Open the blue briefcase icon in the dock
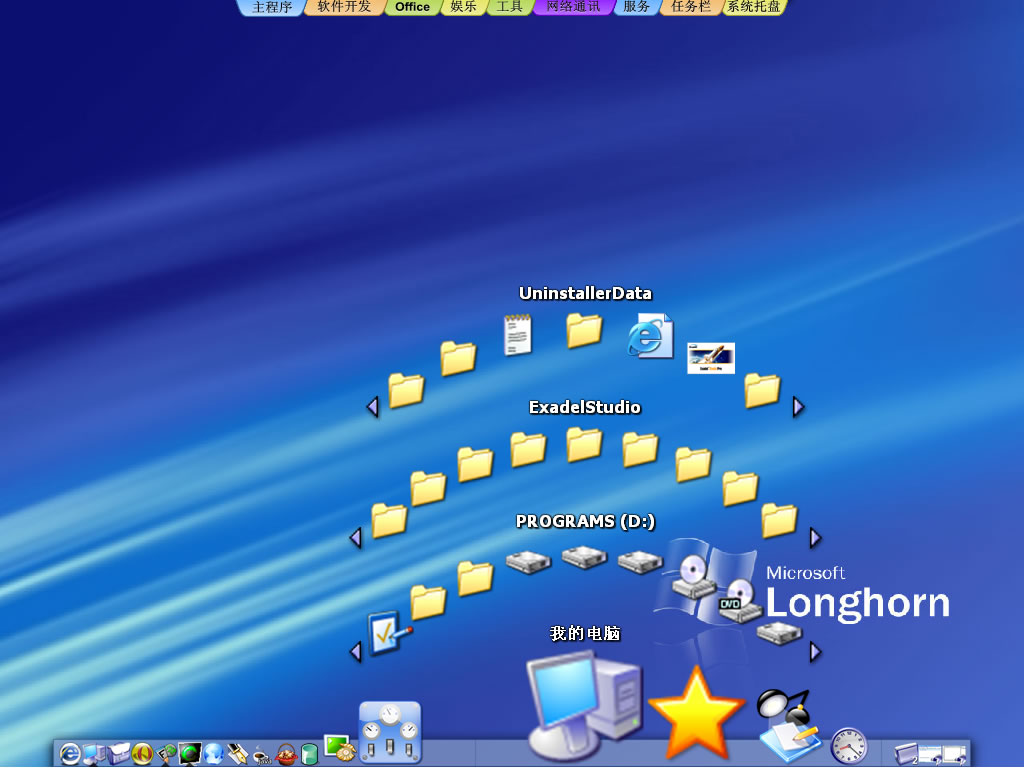Viewport: 1024px width, 768px height. click(118, 754)
